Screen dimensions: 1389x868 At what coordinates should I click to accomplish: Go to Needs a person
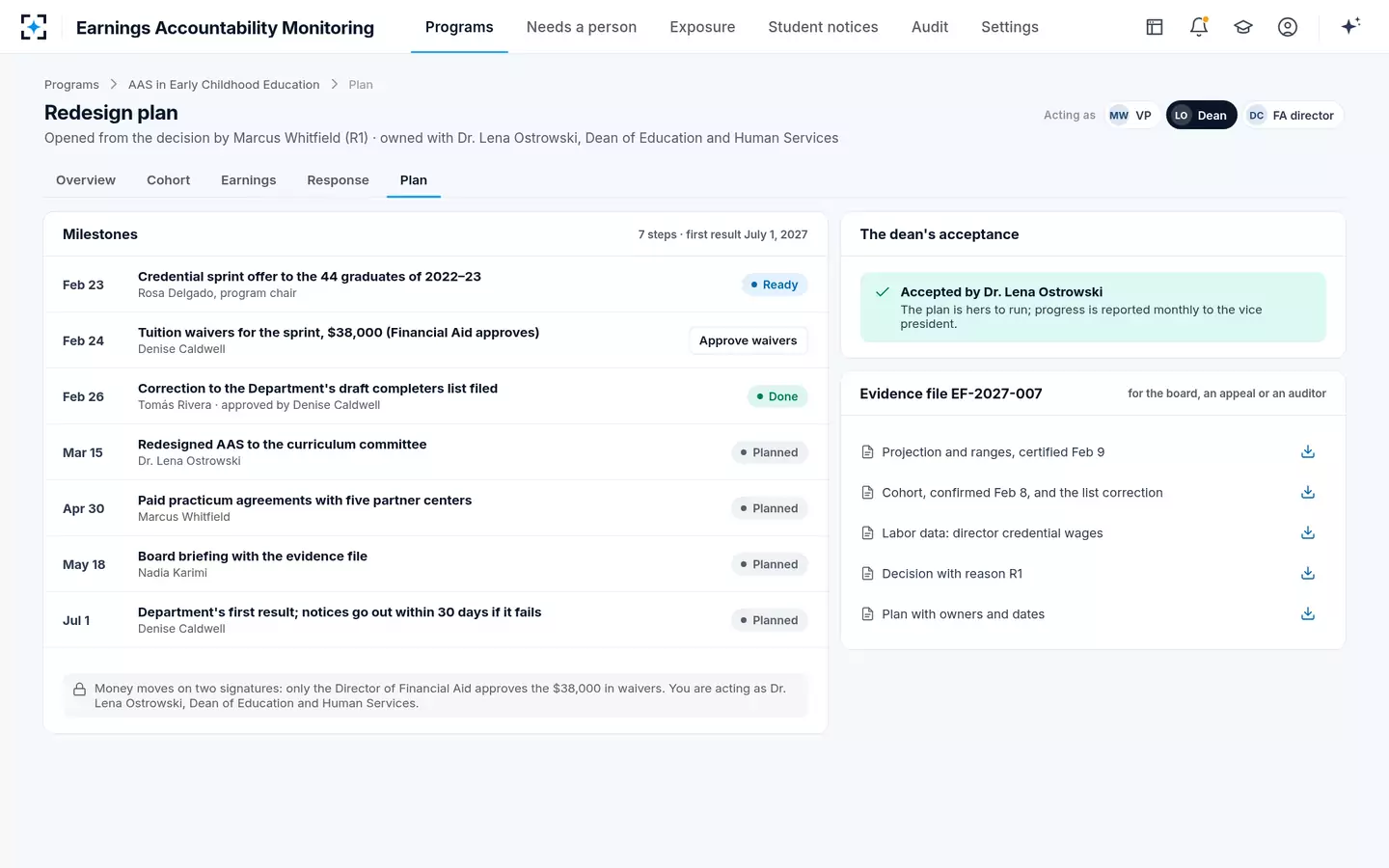coord(582,27)
